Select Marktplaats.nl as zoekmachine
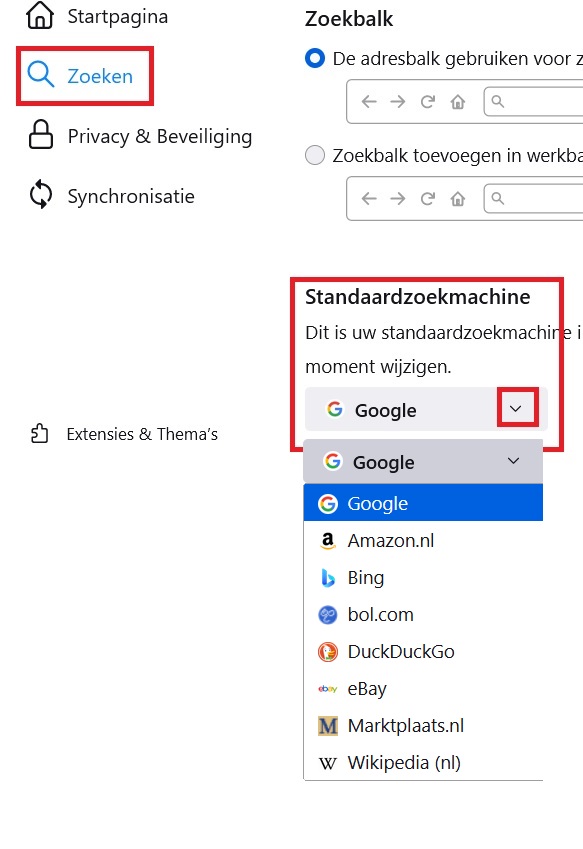Image resolution: width=583 pixels, height=849 pixels. pyautogui.click(x=405, y=725)
